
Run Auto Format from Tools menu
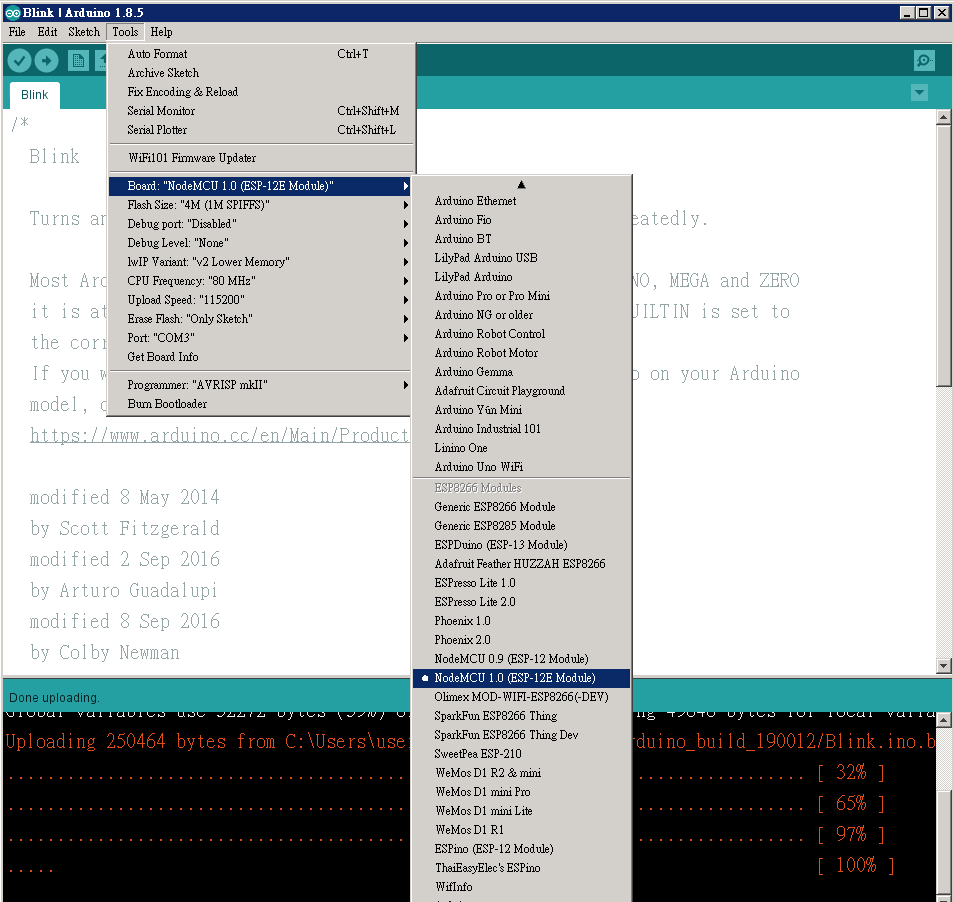pyautogui.click(x=260, y=54)
